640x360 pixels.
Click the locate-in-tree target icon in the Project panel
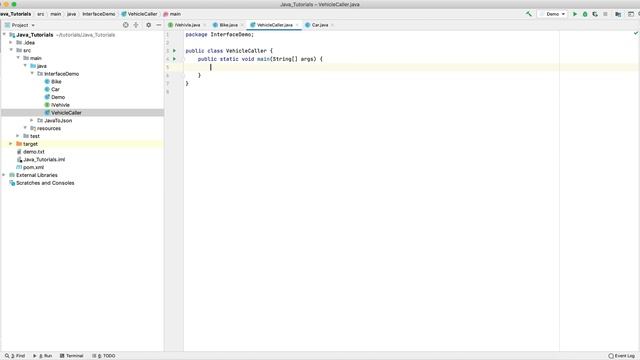pyautogui.click(x=126, y=25)
